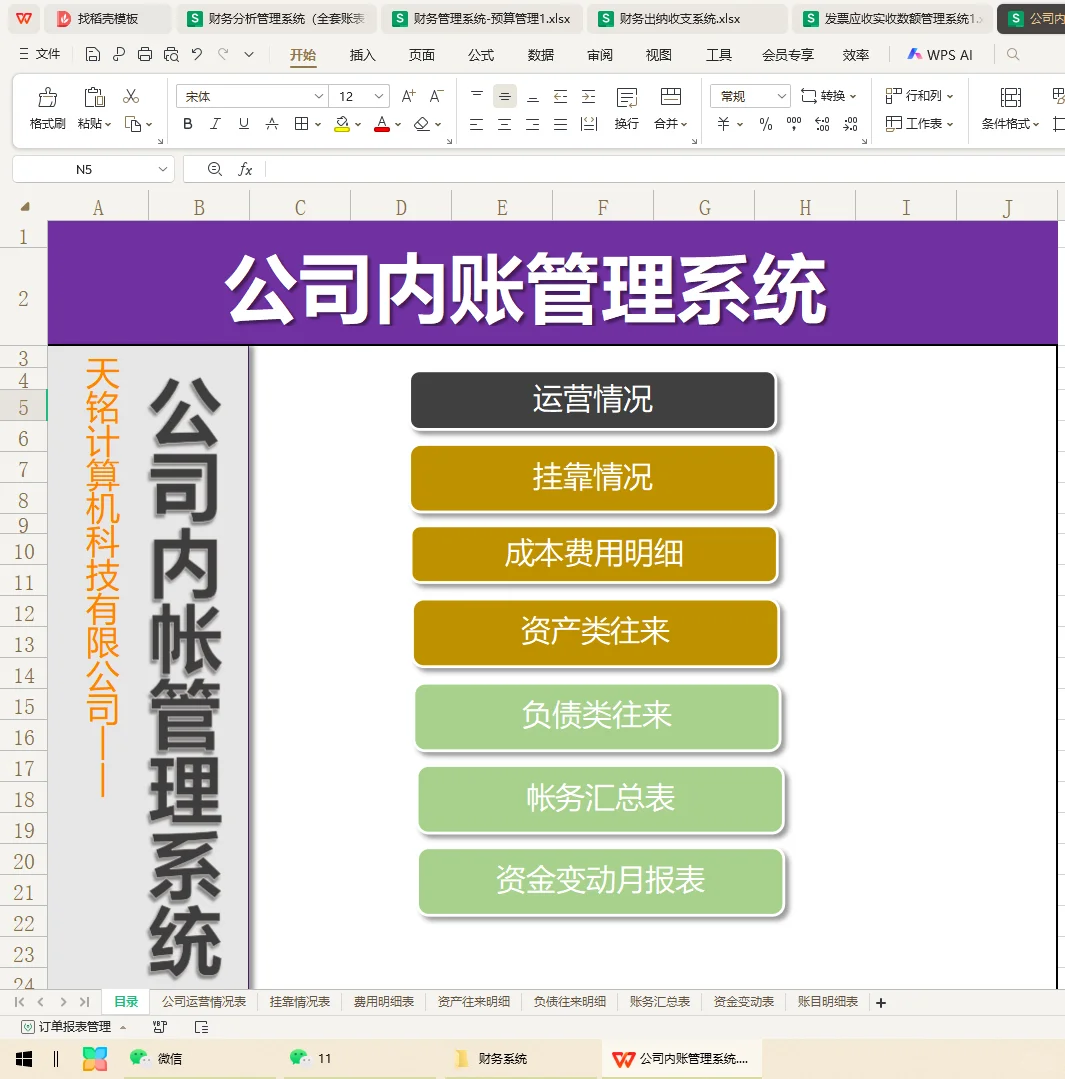
Task: Add a new worksheet with the plus button
Action: [x=881, y=1001]
